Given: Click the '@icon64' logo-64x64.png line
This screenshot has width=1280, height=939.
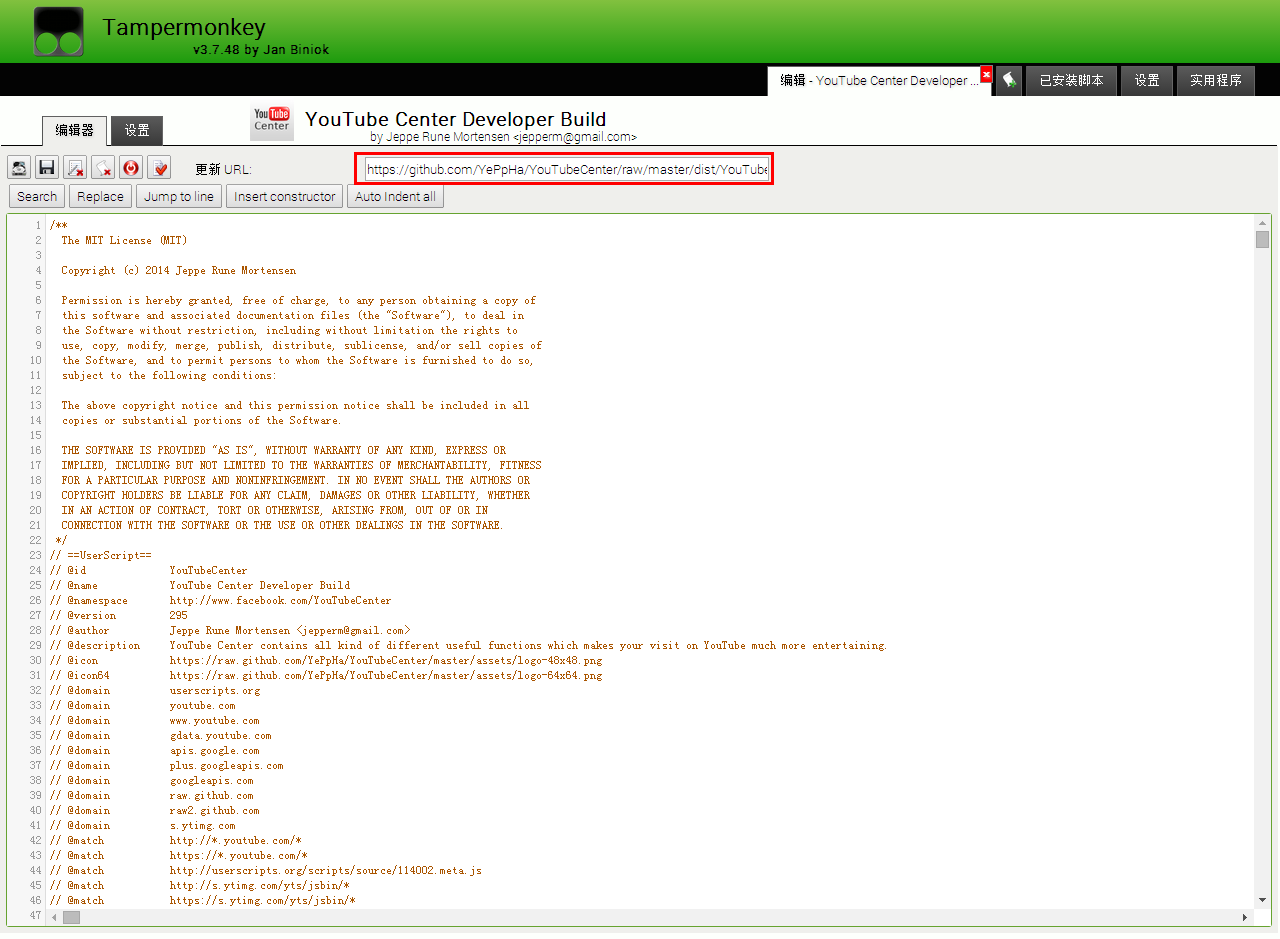Looking at the screenshot, I should (x=325, y=675).
